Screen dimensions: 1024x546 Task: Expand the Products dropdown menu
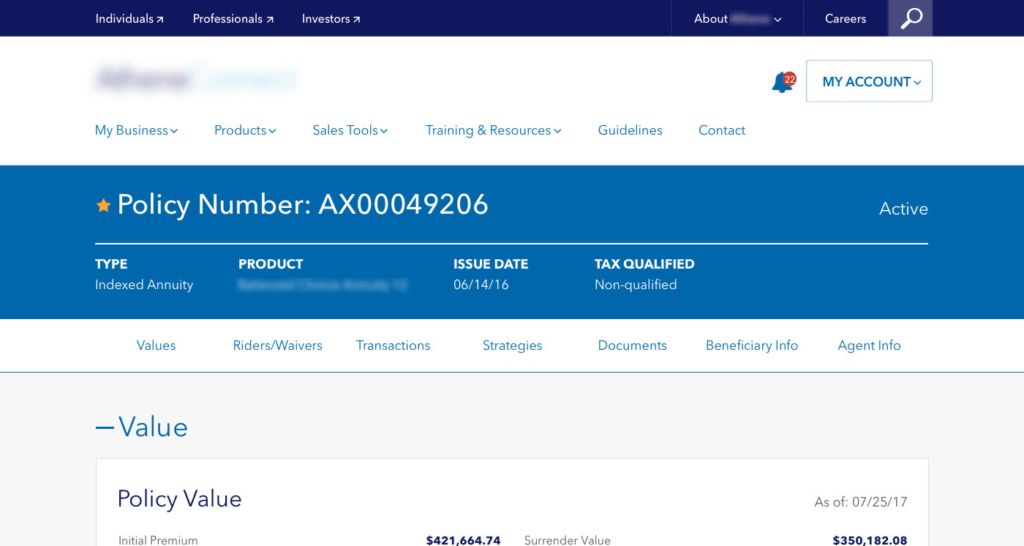pyautogui.click(x=245, y=130)
